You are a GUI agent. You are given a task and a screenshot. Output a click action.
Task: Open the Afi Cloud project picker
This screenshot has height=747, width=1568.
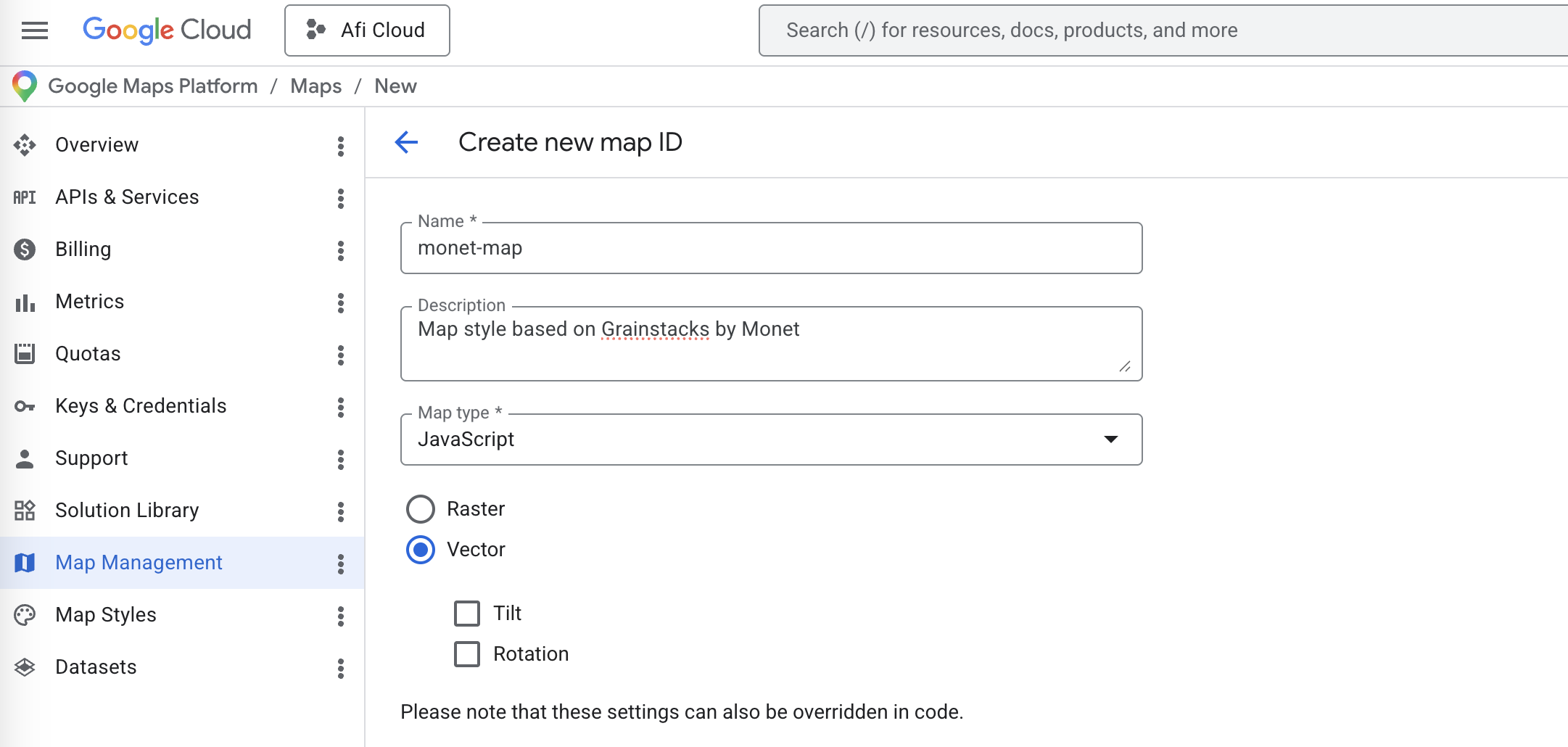point(367,30)
